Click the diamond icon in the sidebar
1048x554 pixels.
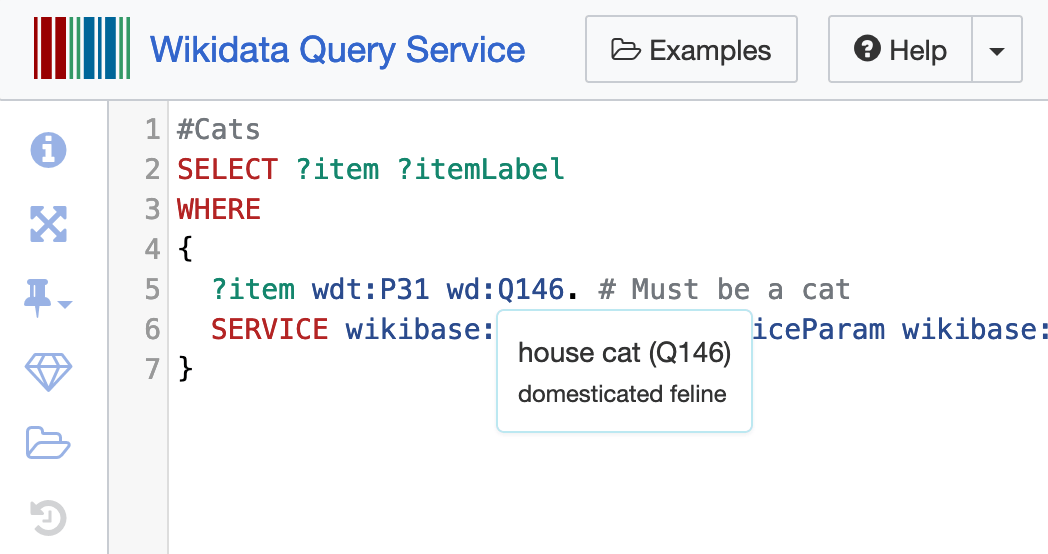(48, 372)
